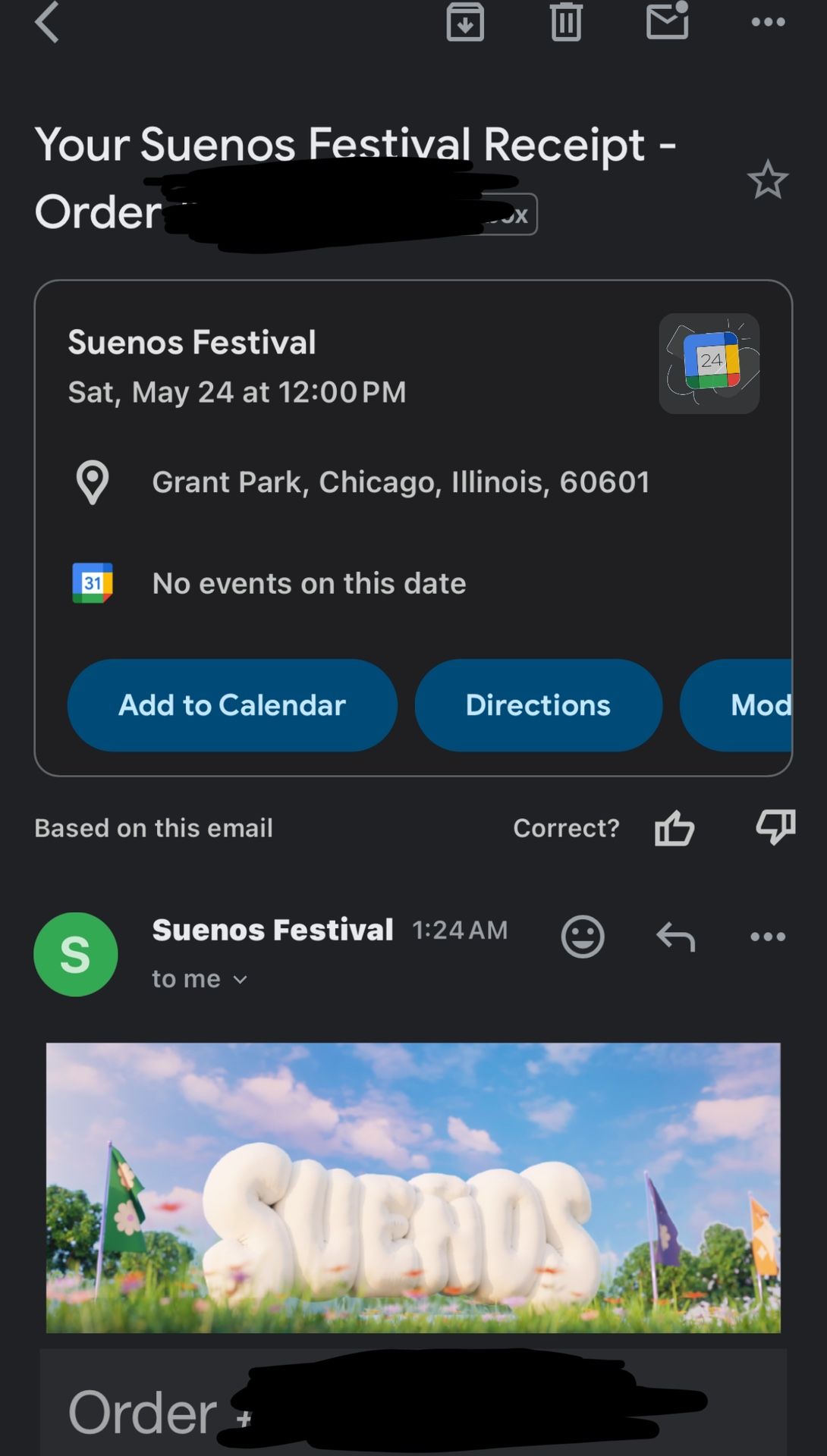827x1456 pixels.
Task: Add the festival event to Calendar
Action: tap(232, 705)
